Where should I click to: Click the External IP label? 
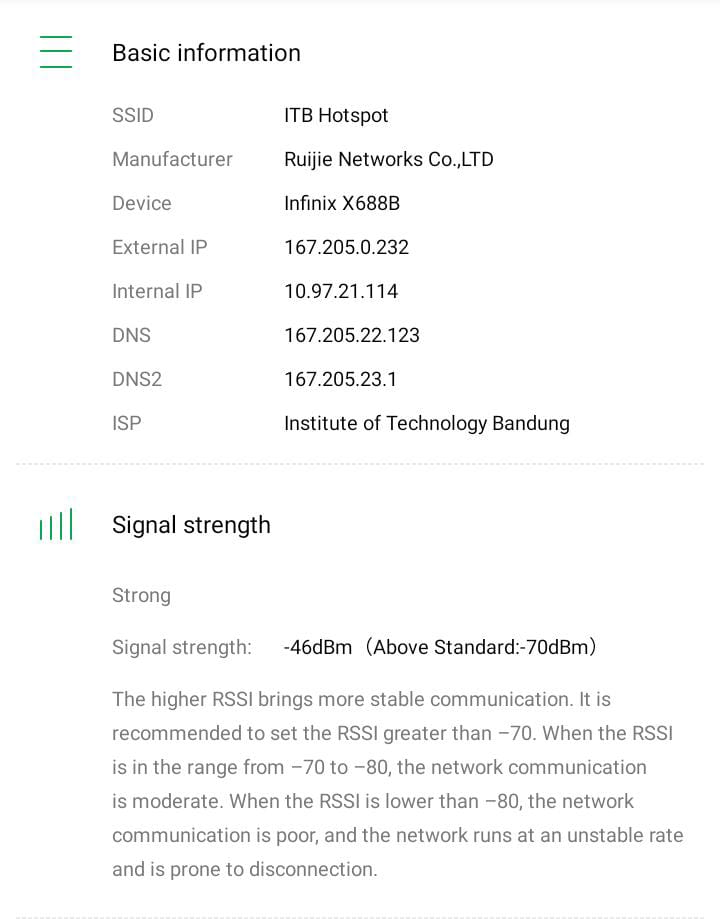pyautogui.click(x=160, y=247)
